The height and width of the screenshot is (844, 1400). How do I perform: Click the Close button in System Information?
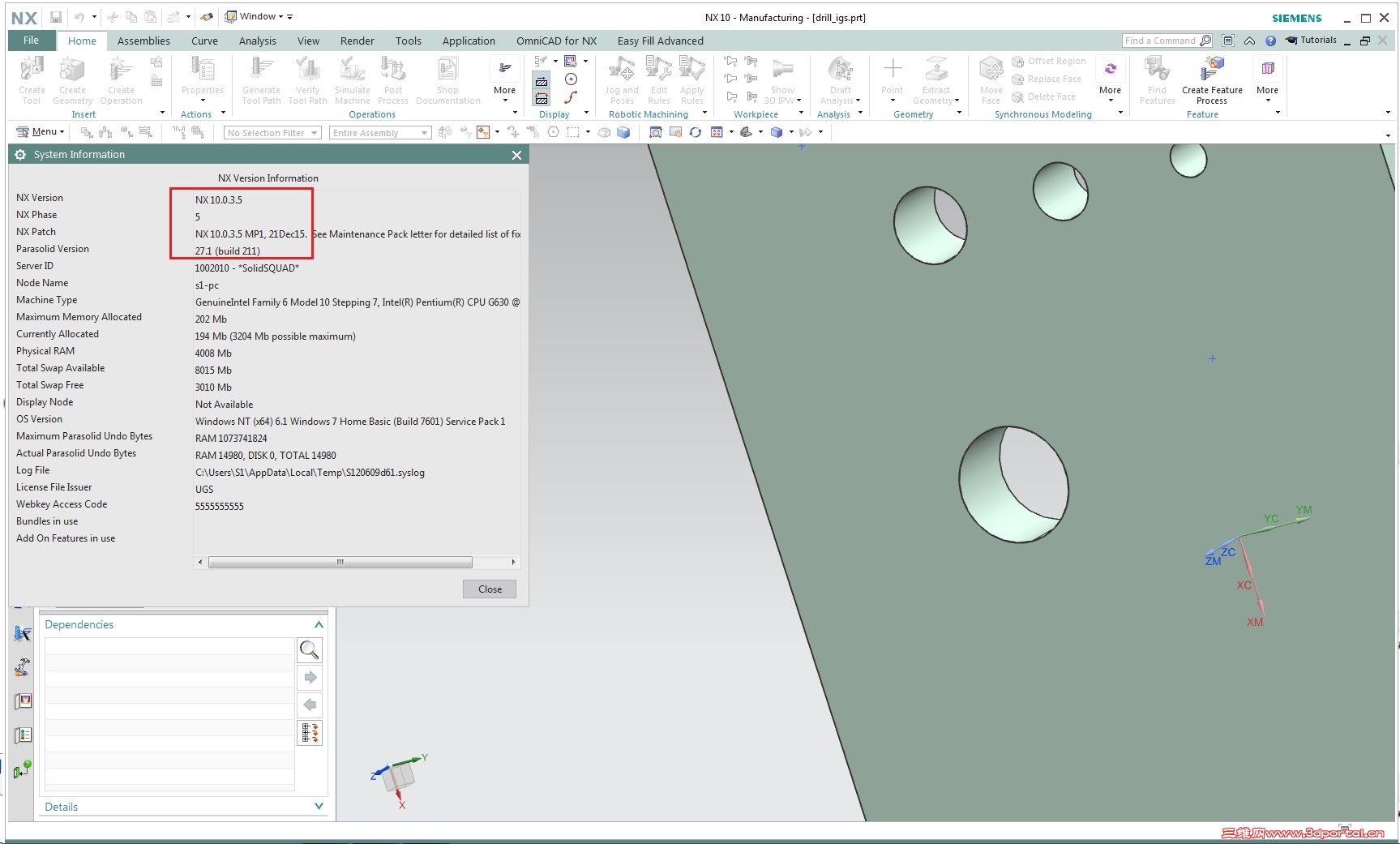point(490,589)
